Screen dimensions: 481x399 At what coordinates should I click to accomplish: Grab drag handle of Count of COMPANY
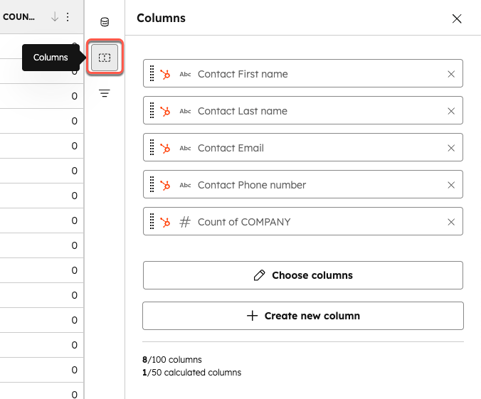click(152, 221)
